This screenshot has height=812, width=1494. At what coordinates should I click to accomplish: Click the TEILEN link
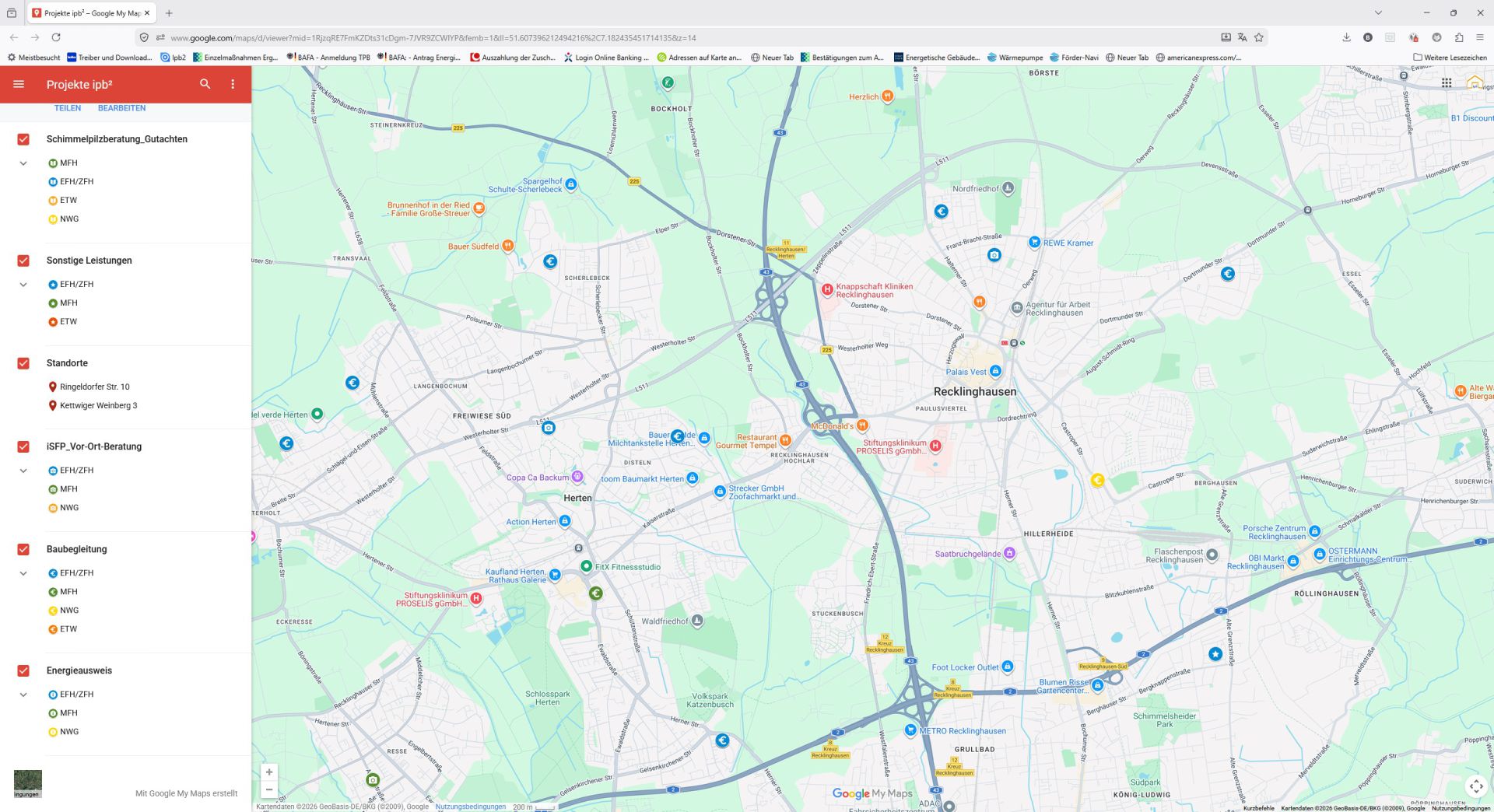(x=68, y=108)
